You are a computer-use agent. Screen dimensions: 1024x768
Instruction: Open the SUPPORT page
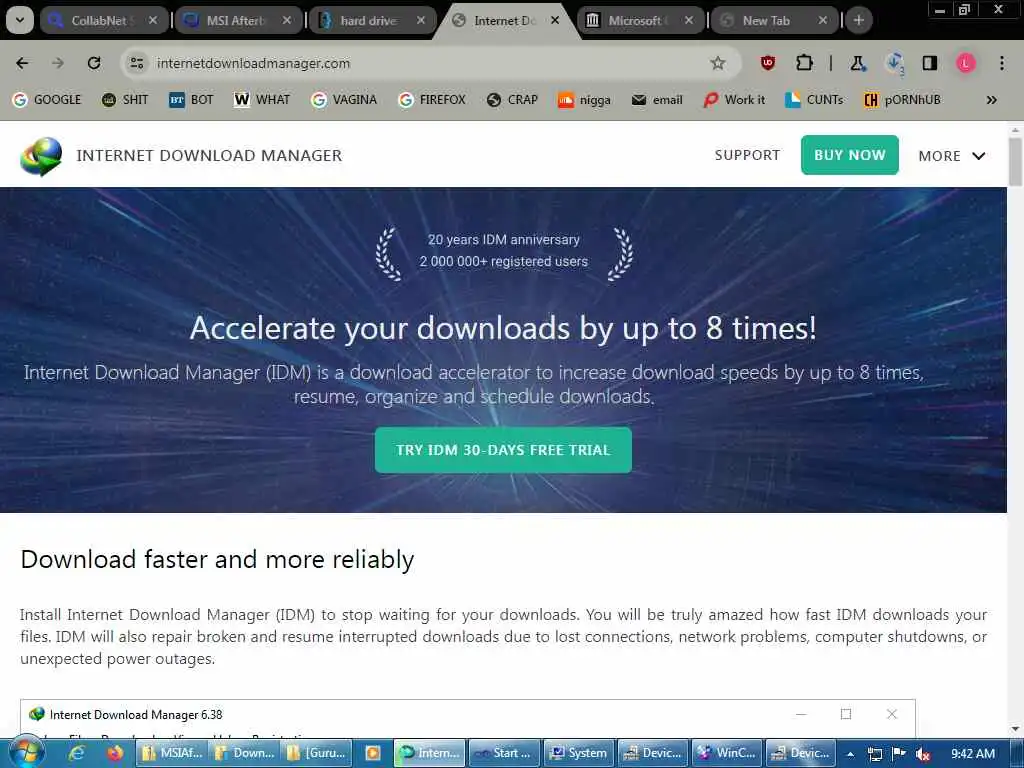click(x=747, y=155)
